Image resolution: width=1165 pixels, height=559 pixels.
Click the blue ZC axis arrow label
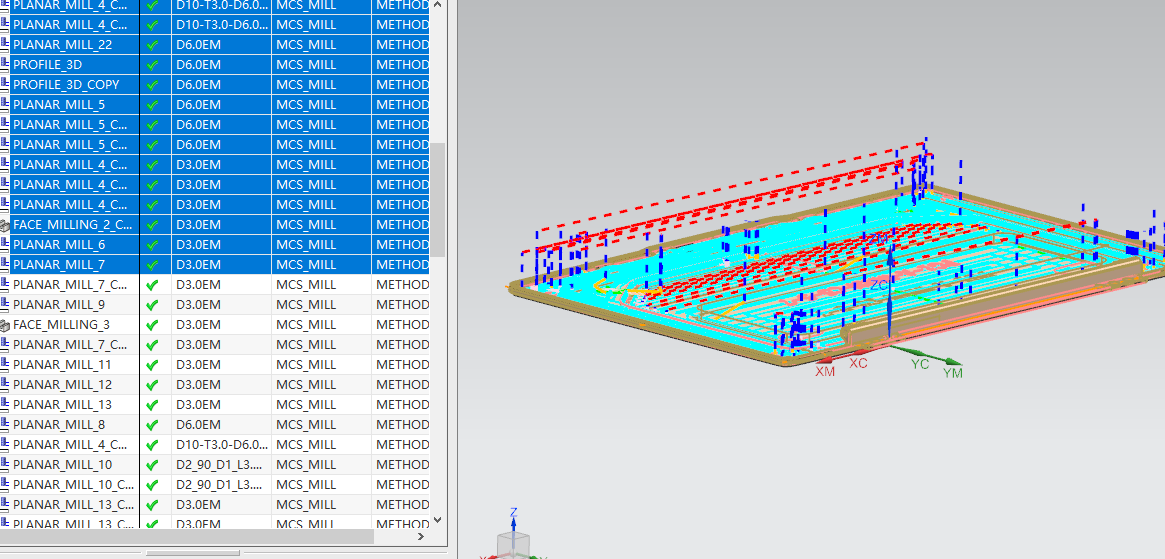coord(879,285)
